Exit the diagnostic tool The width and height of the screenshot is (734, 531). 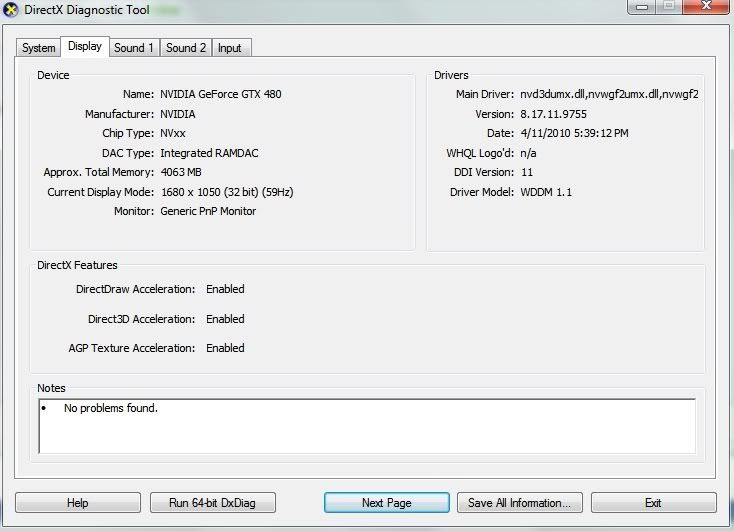653,503
